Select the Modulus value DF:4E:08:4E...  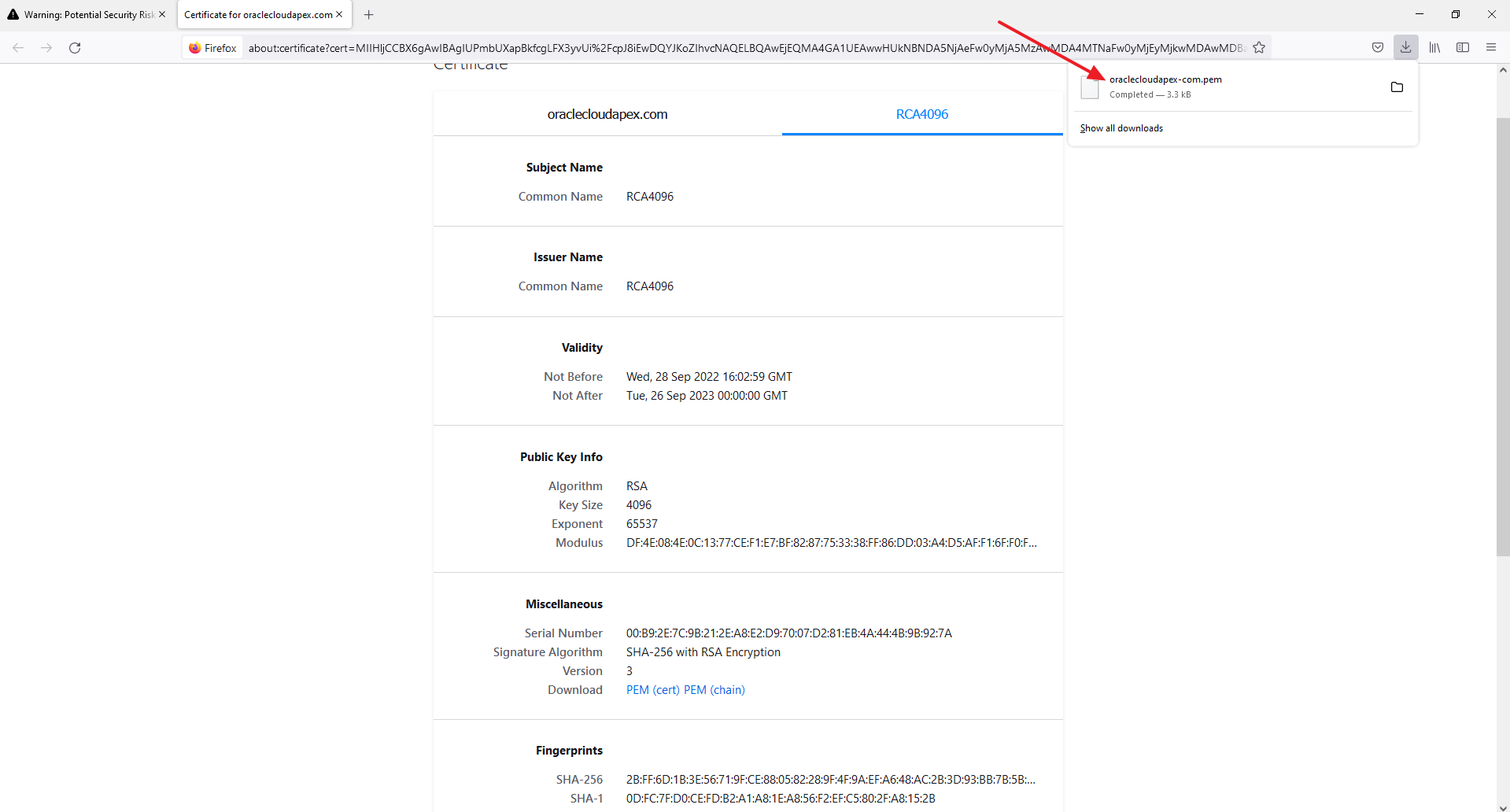click(x=832, y=543)
